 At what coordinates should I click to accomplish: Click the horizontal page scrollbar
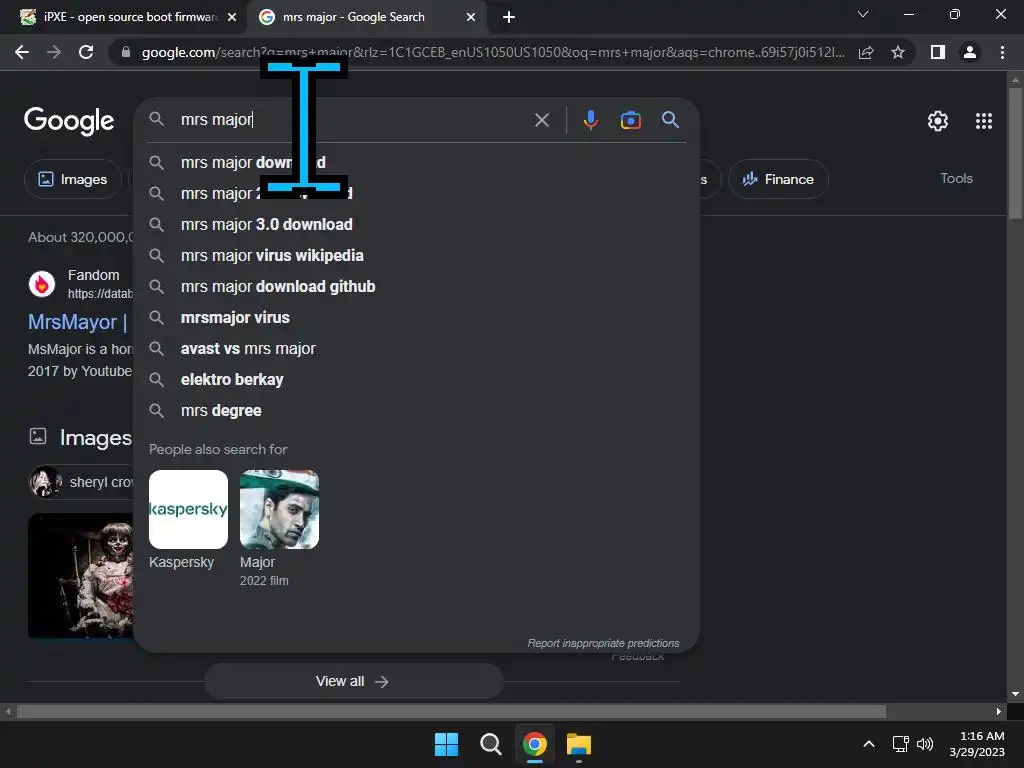(x=451, y=711)
